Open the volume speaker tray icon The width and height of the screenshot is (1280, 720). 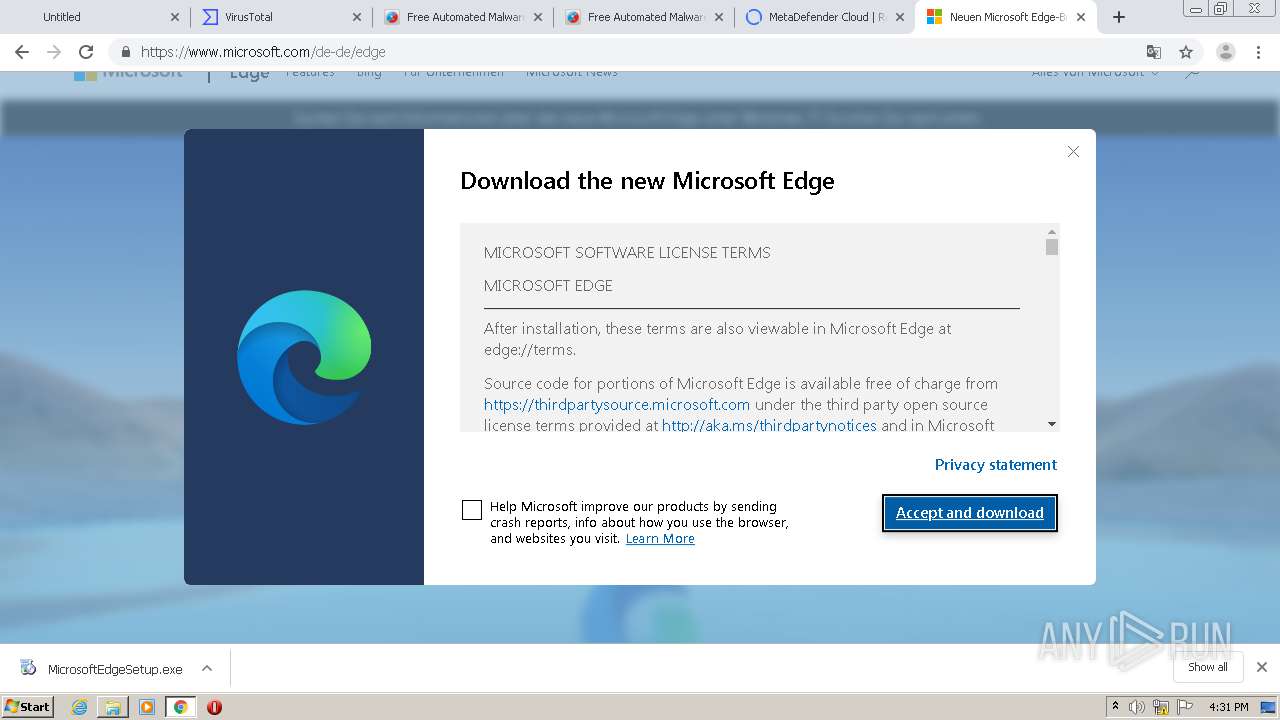tap(1137, 707)
